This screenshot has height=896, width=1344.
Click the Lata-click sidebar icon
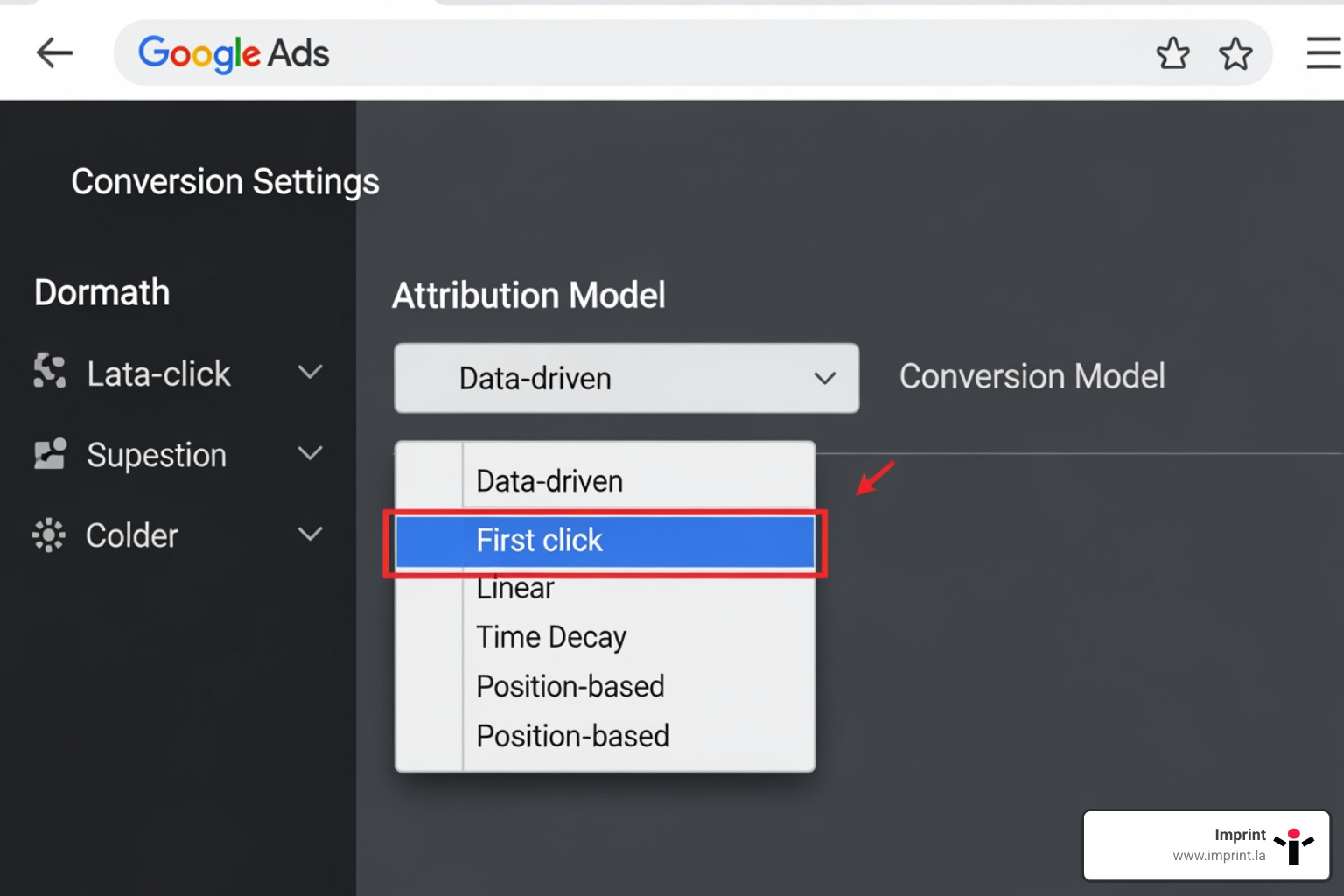(49, 372)
